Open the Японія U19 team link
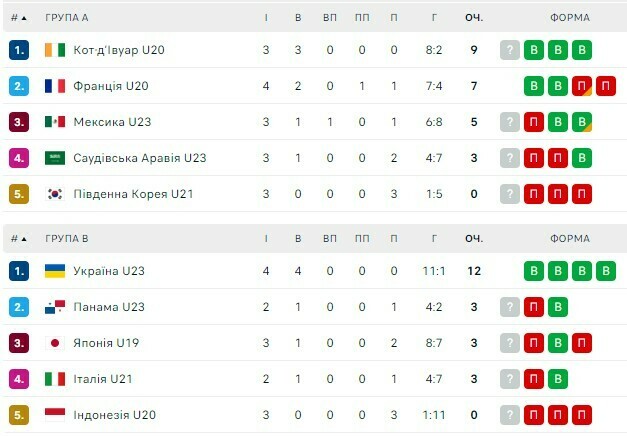The height and width of the screenshot is (436, 627). (x=106, y=343)
